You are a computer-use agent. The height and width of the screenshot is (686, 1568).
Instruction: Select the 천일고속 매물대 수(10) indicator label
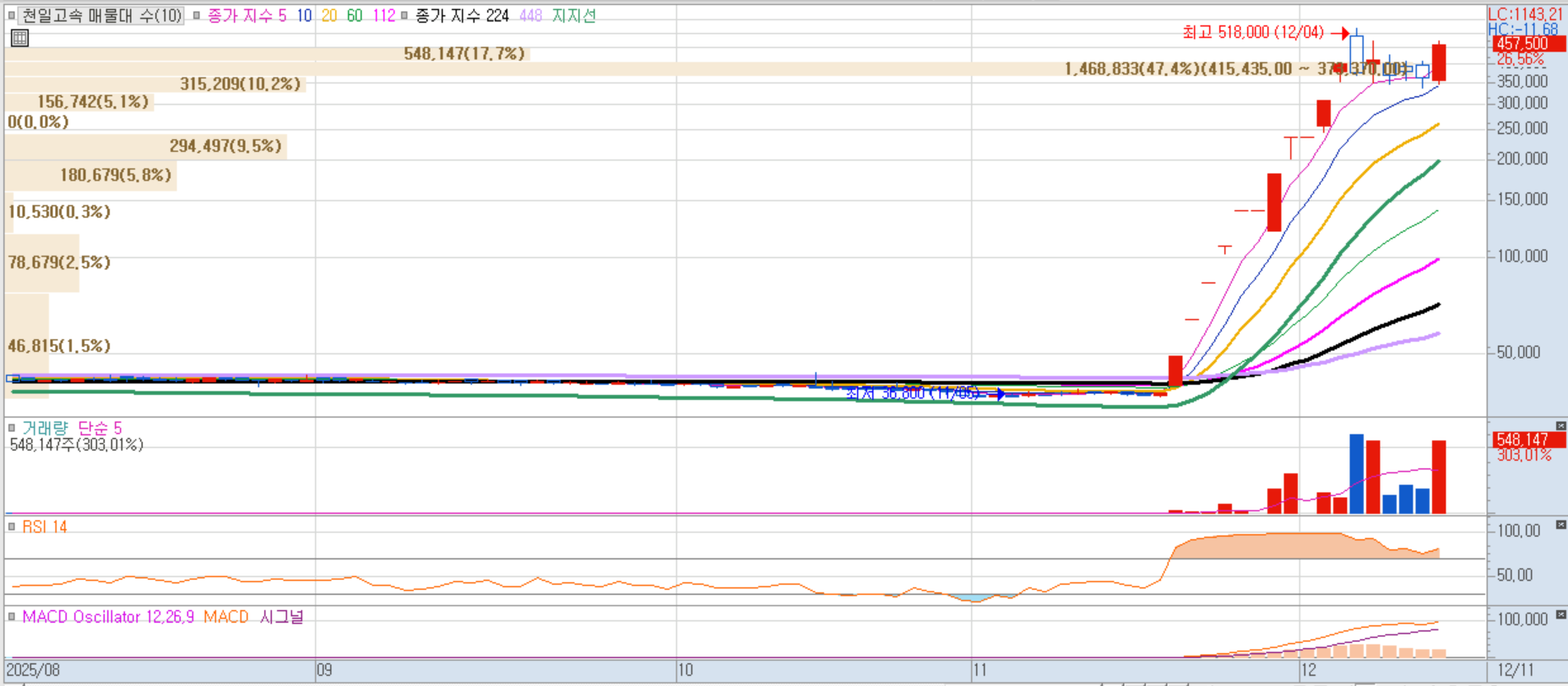(101, 15)
